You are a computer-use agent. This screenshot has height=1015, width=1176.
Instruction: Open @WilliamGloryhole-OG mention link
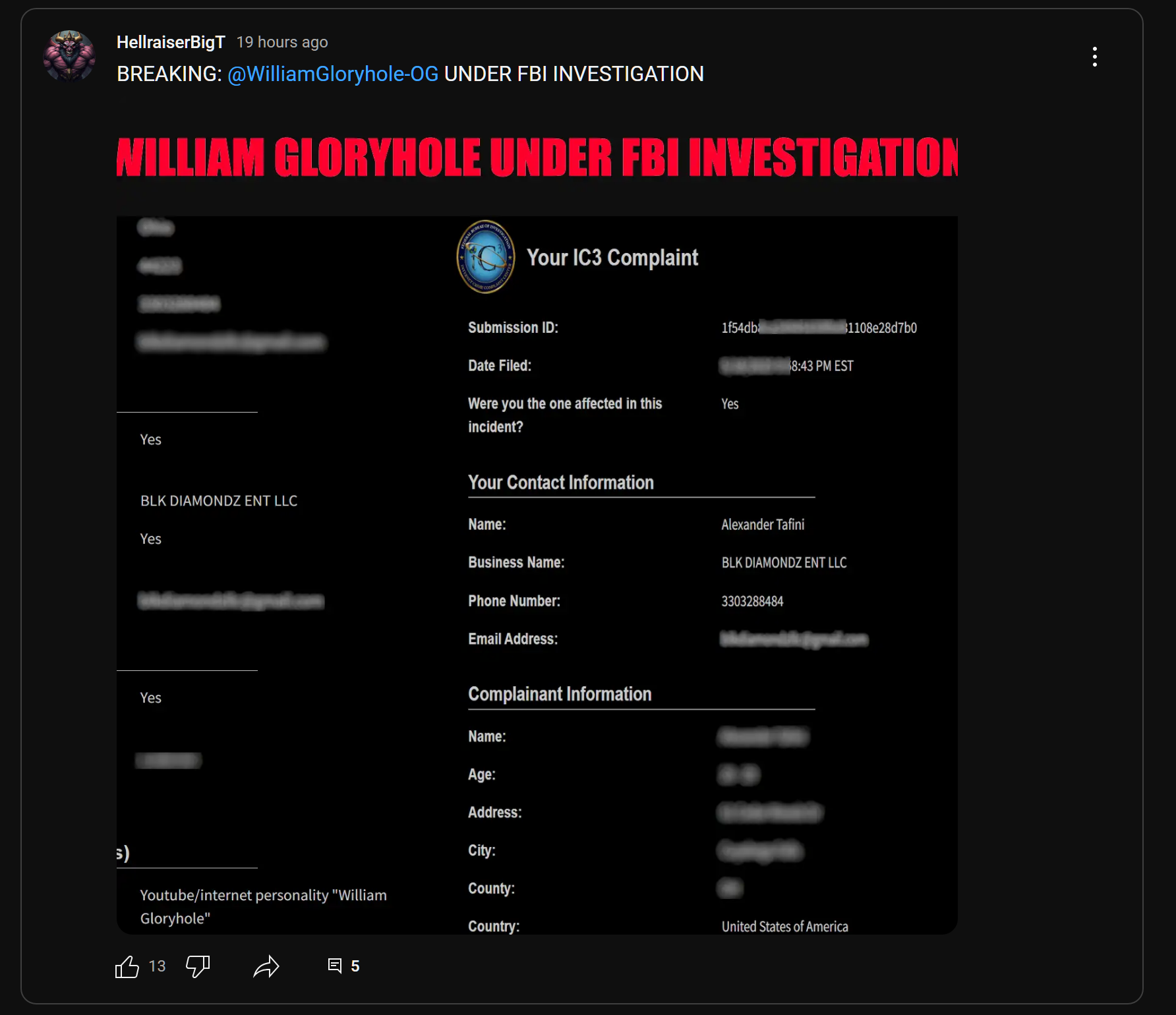tap(333, 74)
